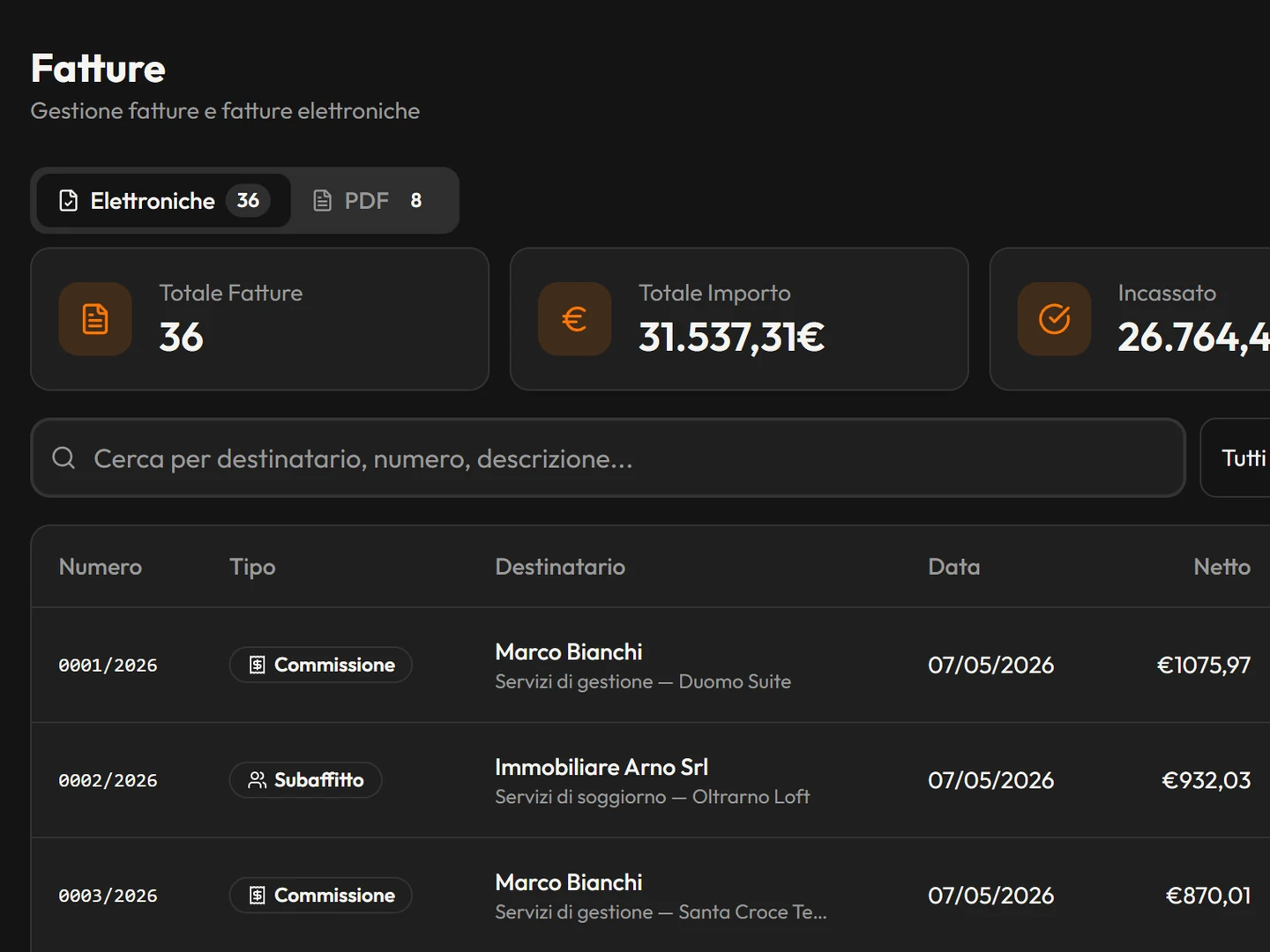
Task: Focus the invoice search field
Action: [x=608, y=457]
